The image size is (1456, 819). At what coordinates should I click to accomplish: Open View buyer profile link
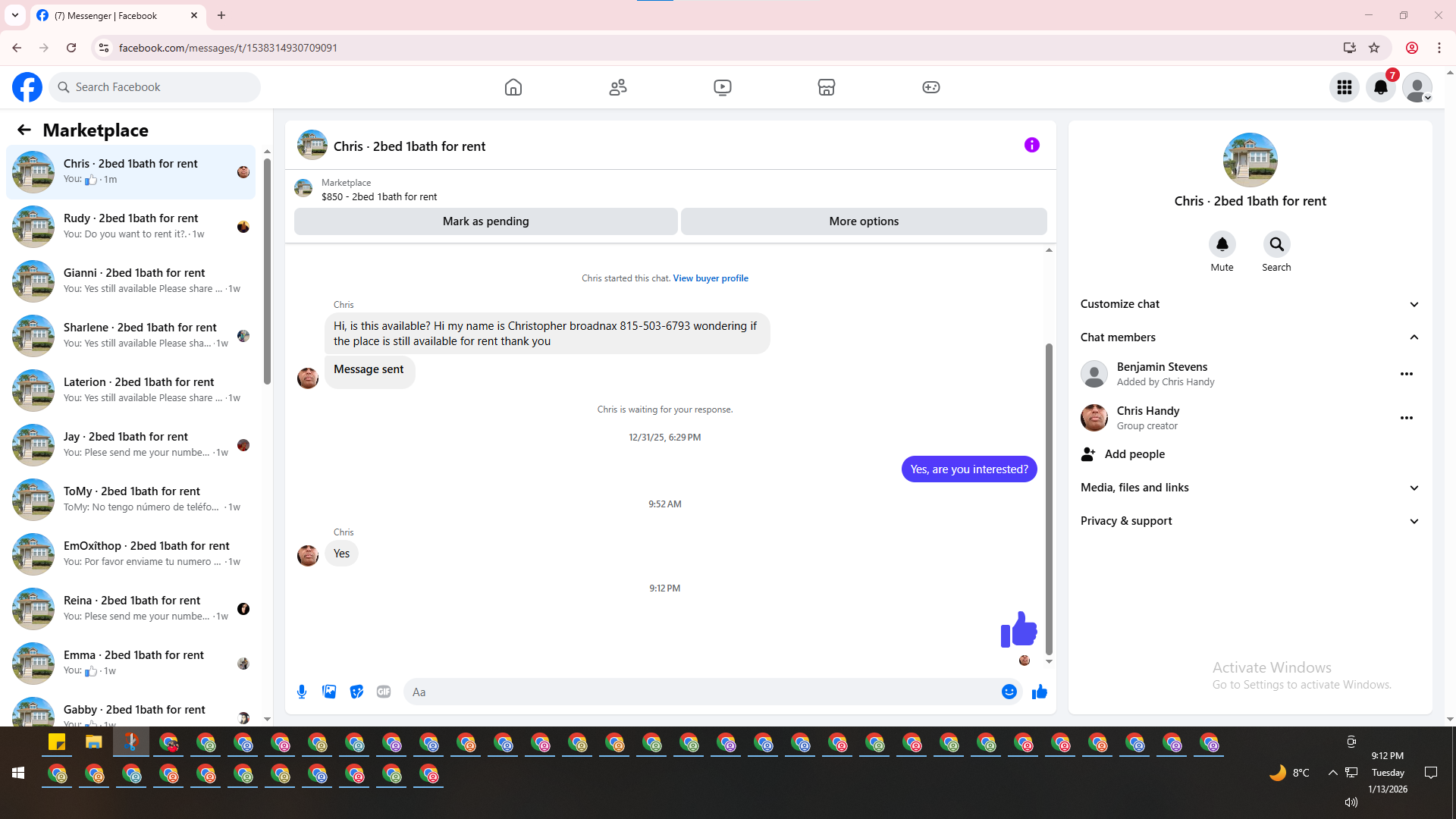point(710,278)
